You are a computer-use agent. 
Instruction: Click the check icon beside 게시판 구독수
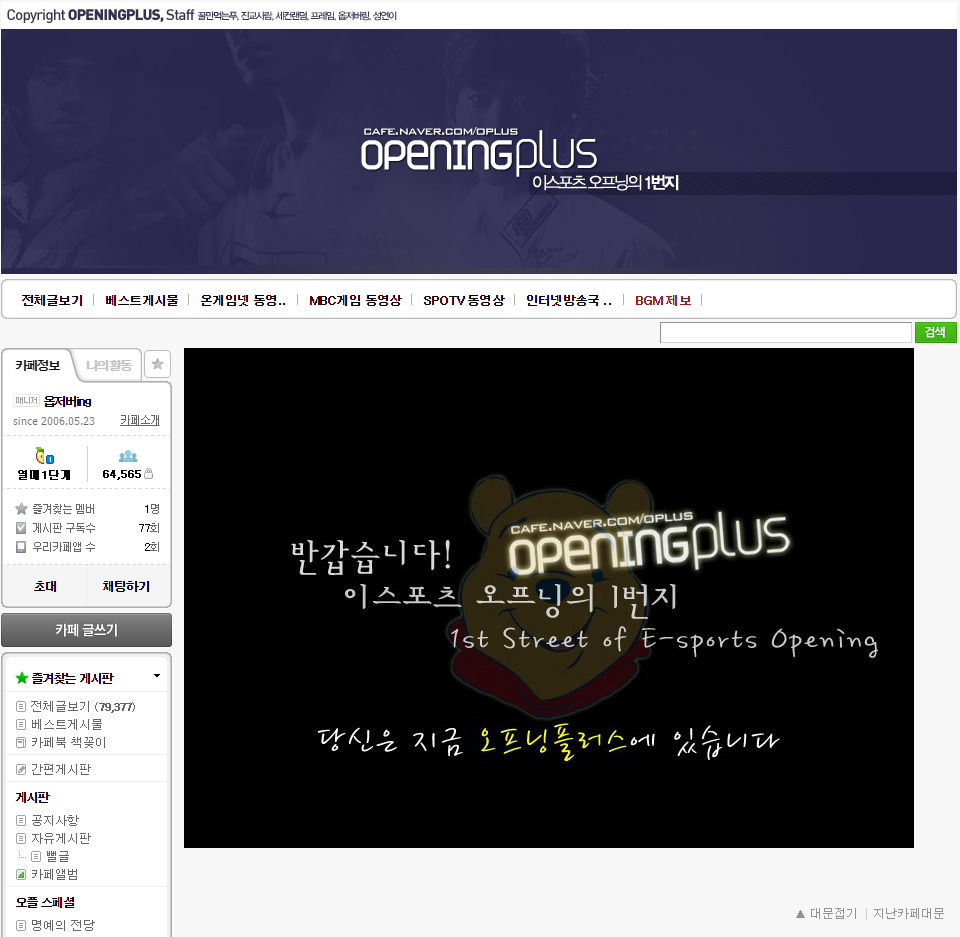coord(21,528)
